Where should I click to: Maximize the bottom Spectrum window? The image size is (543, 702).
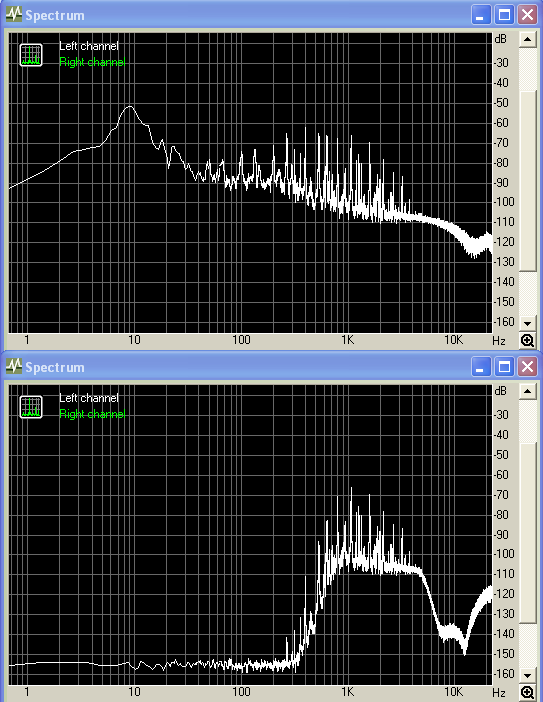[504, 367]
